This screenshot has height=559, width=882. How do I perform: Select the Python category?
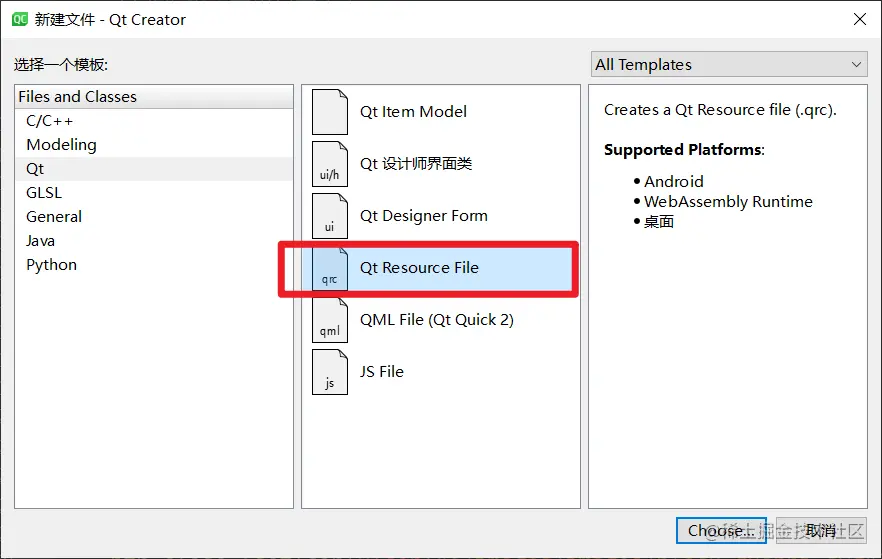click(x=154, y=265)
